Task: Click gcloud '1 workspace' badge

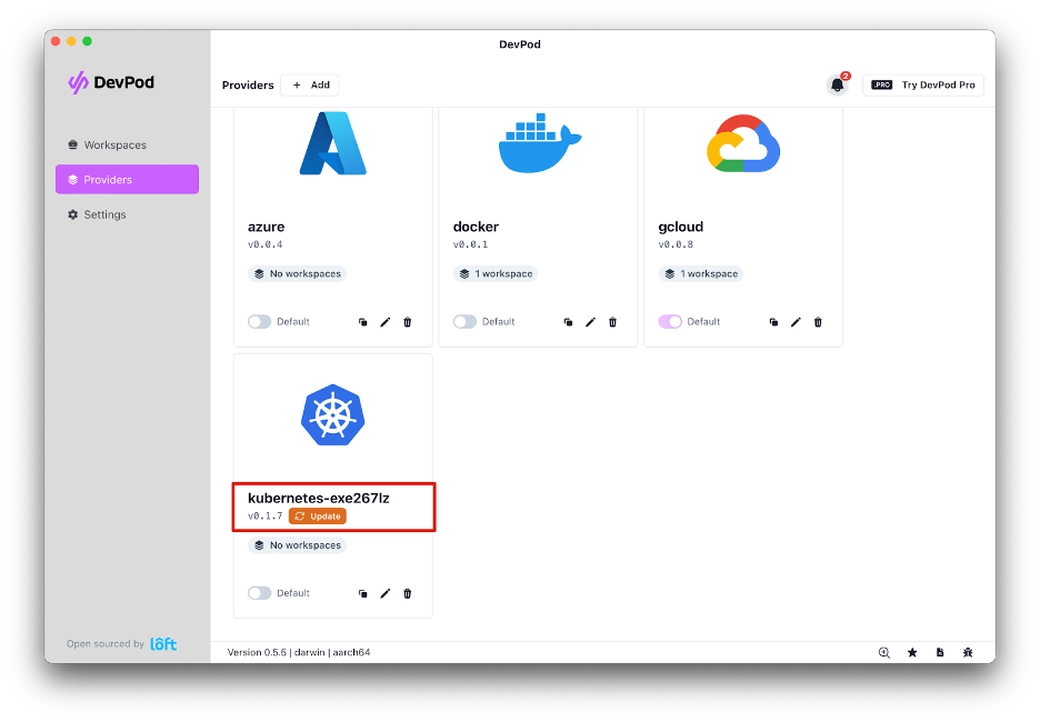Action: point(700,274)
